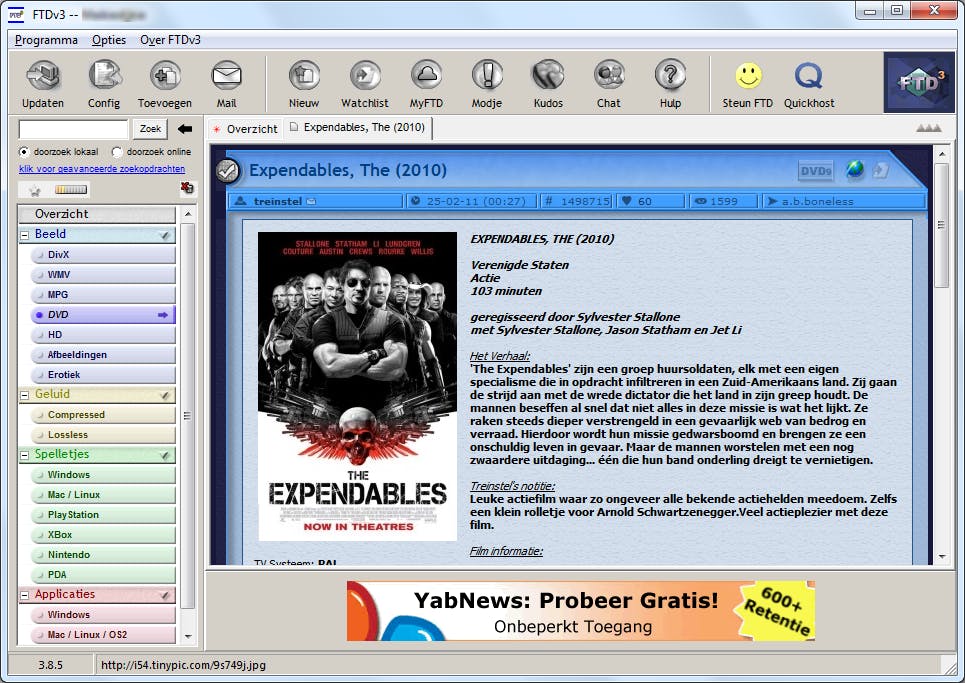Viewport: 965px width, 683px height.
Task: Select the Expendables, The (2010) tab
Action: click(358, 127)
